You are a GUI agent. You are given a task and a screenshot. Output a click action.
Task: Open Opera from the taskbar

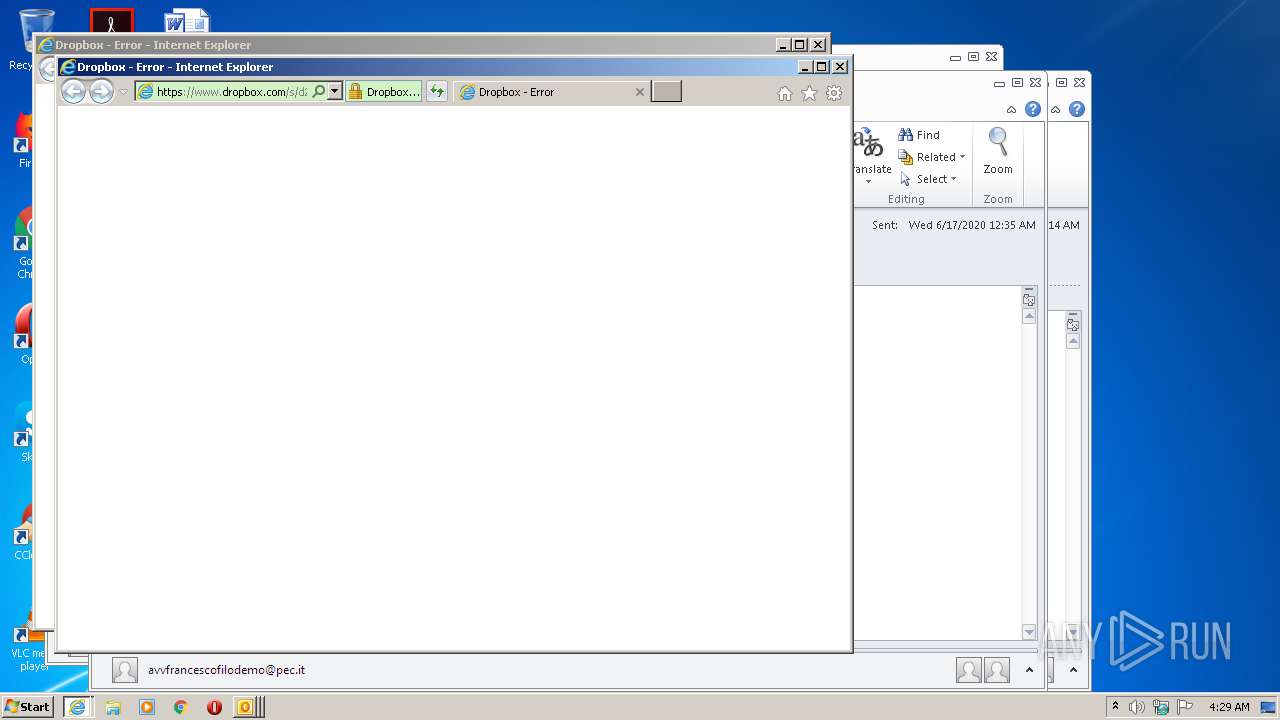point(214,706)
